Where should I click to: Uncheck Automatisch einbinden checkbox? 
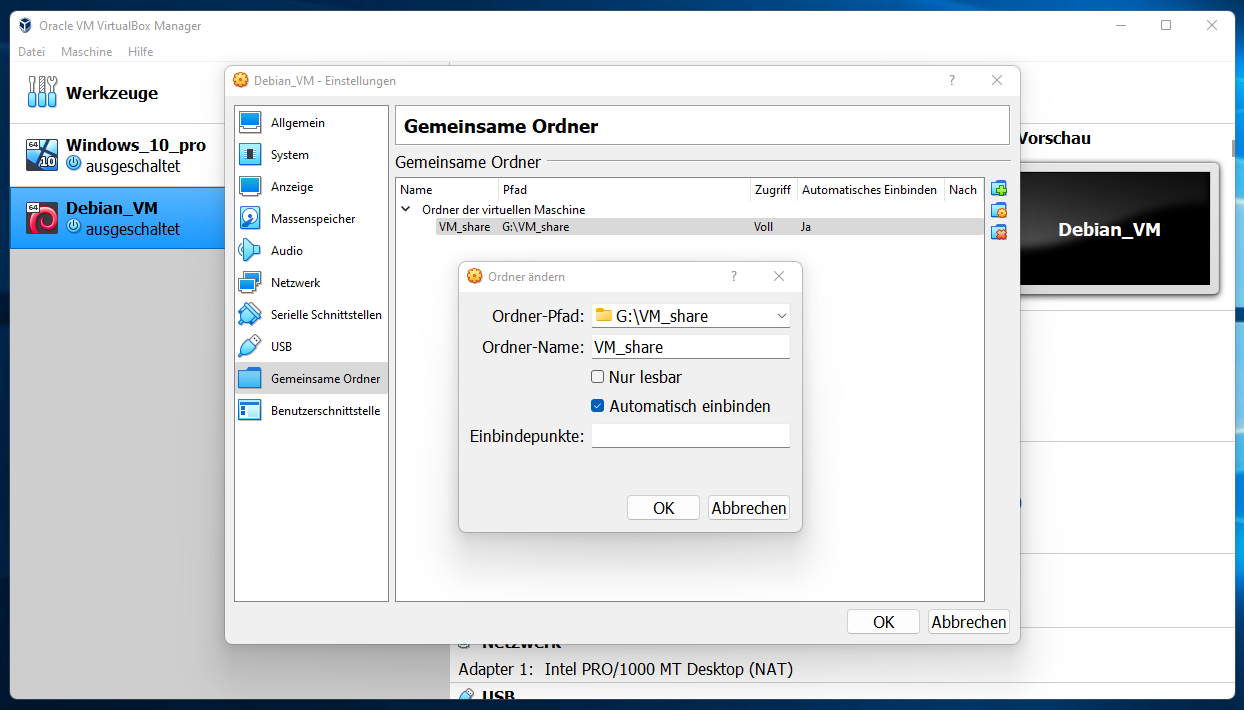pyautogui.click(x=598, y=406)
